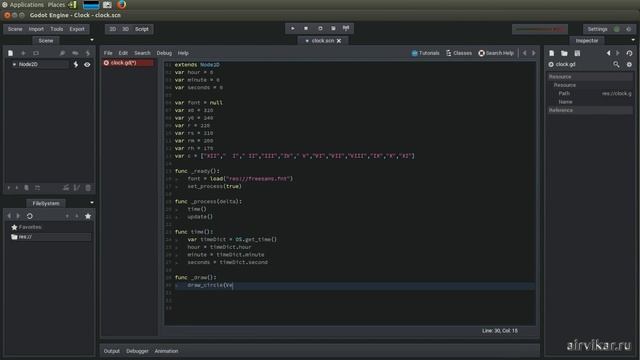Add a new node with plus icon
The width and height of the screenshot is (640, 360).
click(x=23, y=53)
